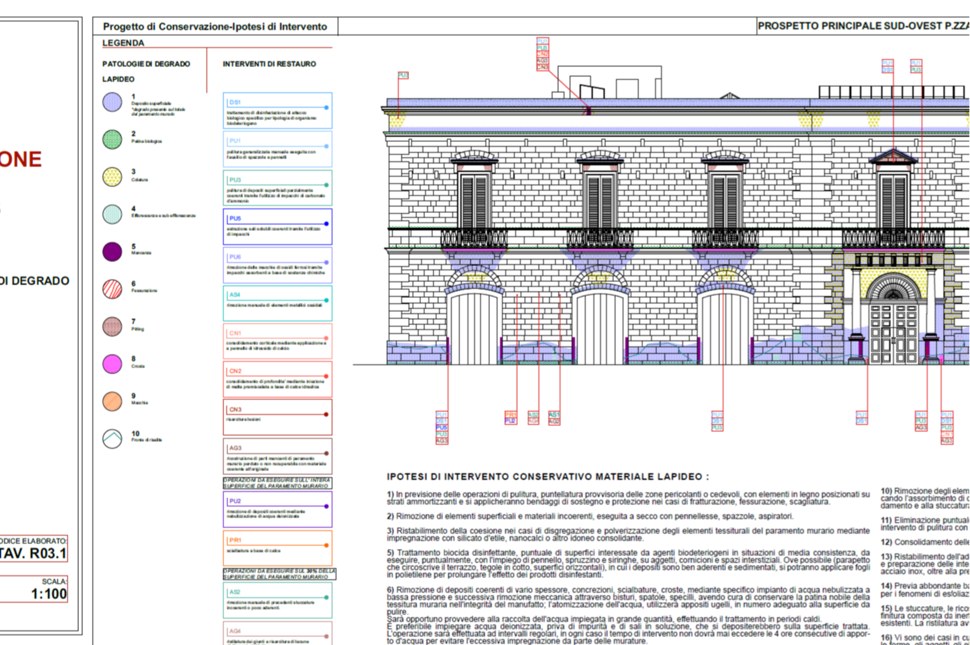Click the 'PROSPETTO PRINCIPALE SUD-OVEST' header text
The height and width of the screenshot is (645, 970).
pos(849,26)
